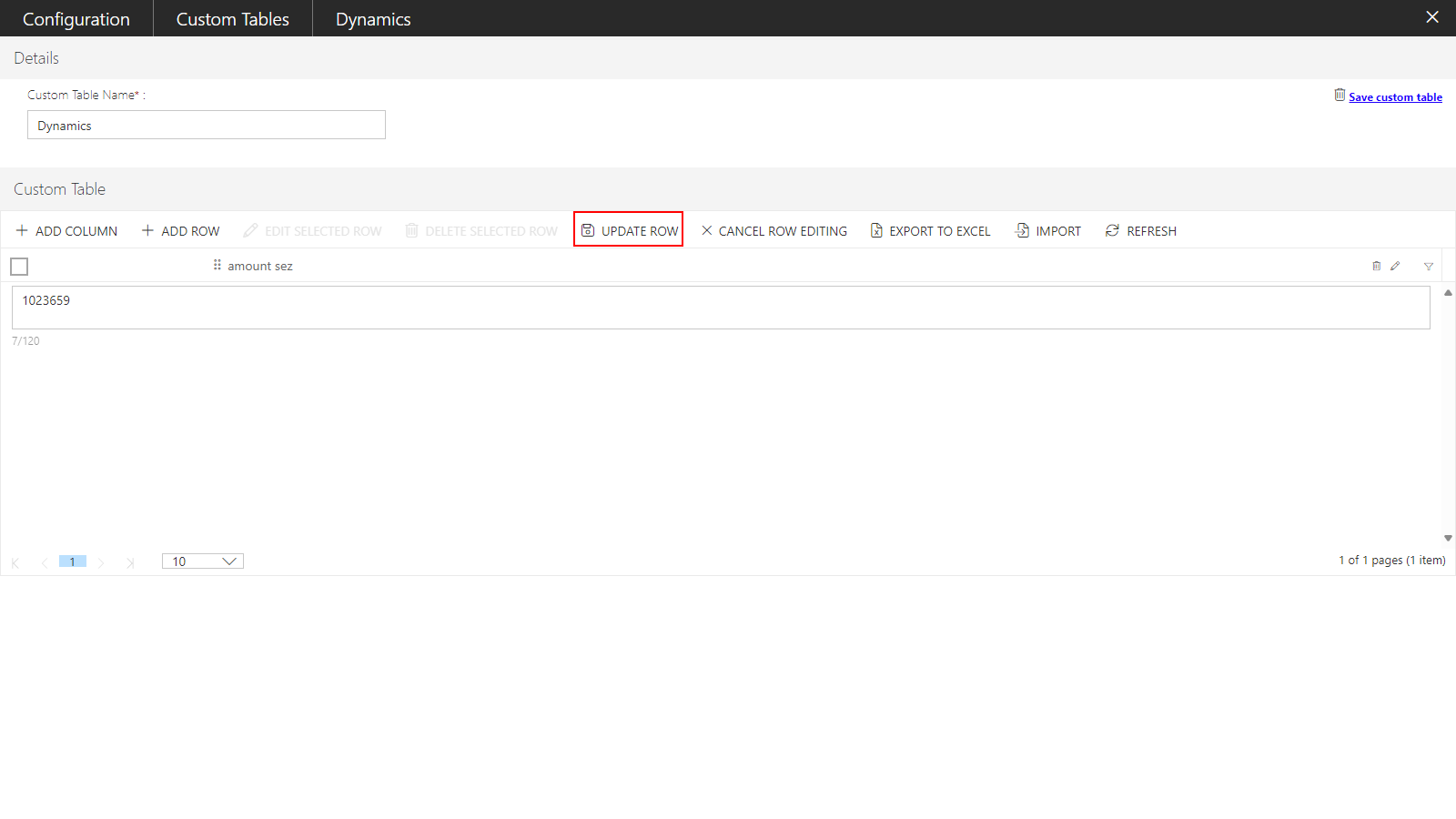Delete the amount sez column via trash icon
The width and height of the screenshot is (1456, 819).
point(1376,267)
